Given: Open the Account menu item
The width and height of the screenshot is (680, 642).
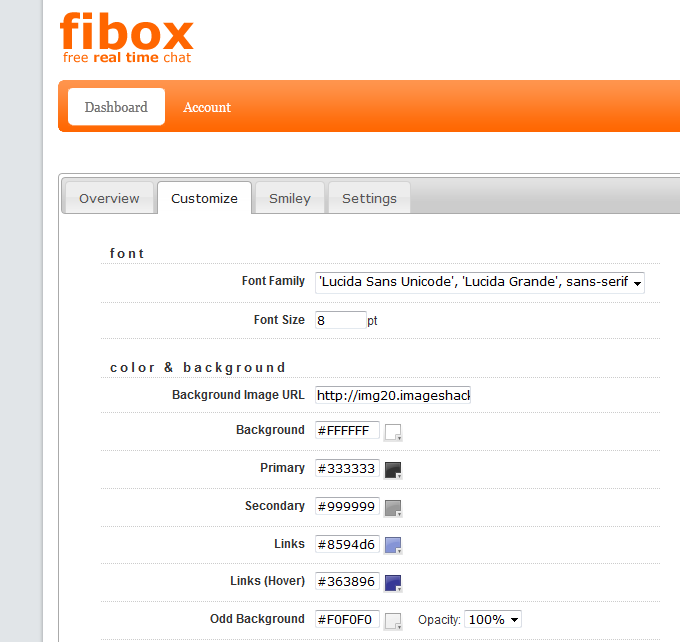Looking at the screenshot, I should coord(207,107).
